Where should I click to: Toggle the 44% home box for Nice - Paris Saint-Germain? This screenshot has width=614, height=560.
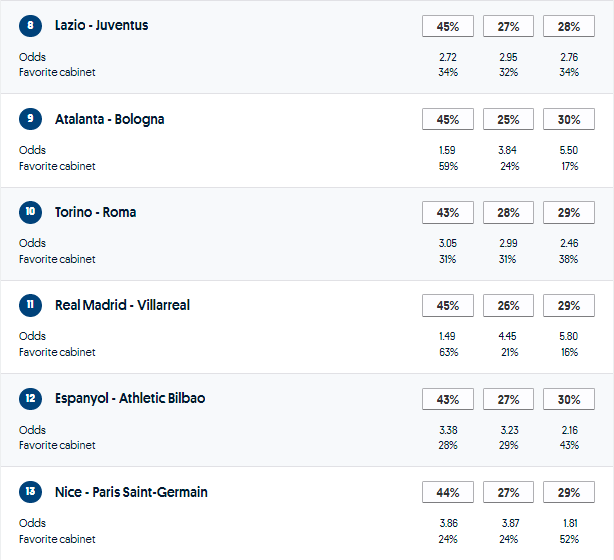coord(448,492)
